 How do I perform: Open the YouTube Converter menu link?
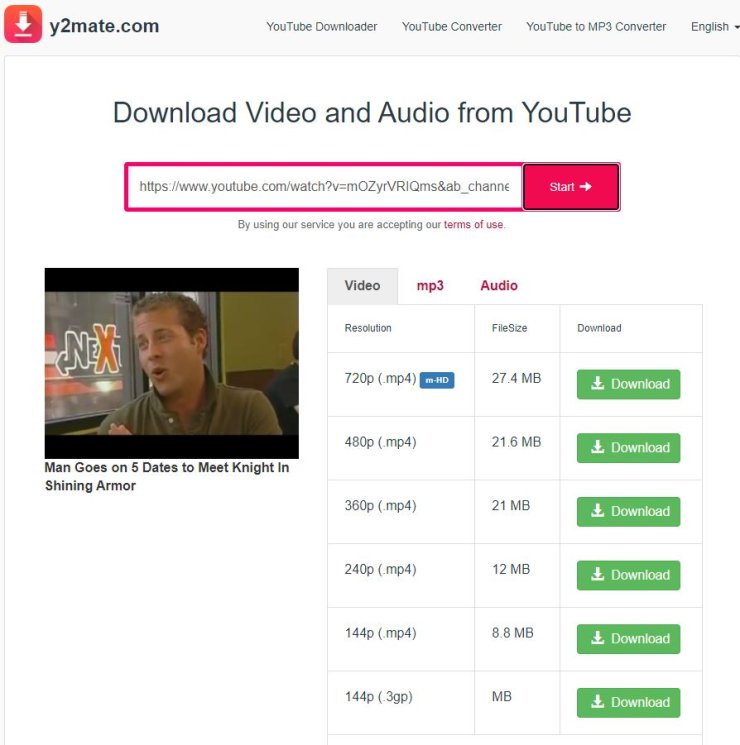pyautogui.click(x=452, y=27)
